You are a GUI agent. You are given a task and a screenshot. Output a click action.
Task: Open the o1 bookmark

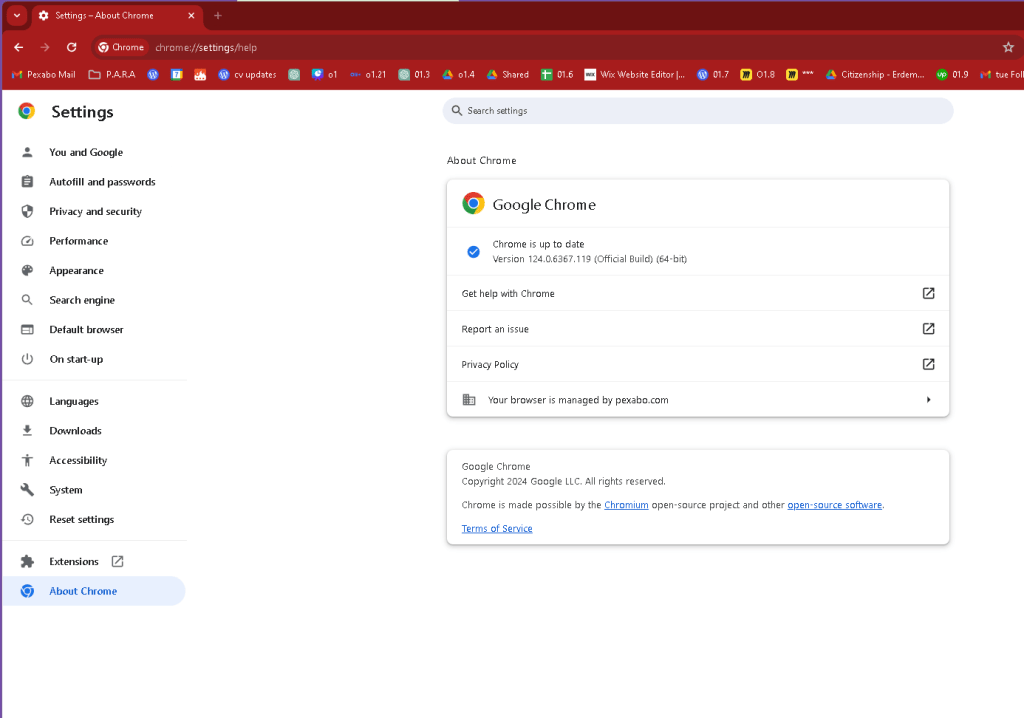[x=325, y=74]
